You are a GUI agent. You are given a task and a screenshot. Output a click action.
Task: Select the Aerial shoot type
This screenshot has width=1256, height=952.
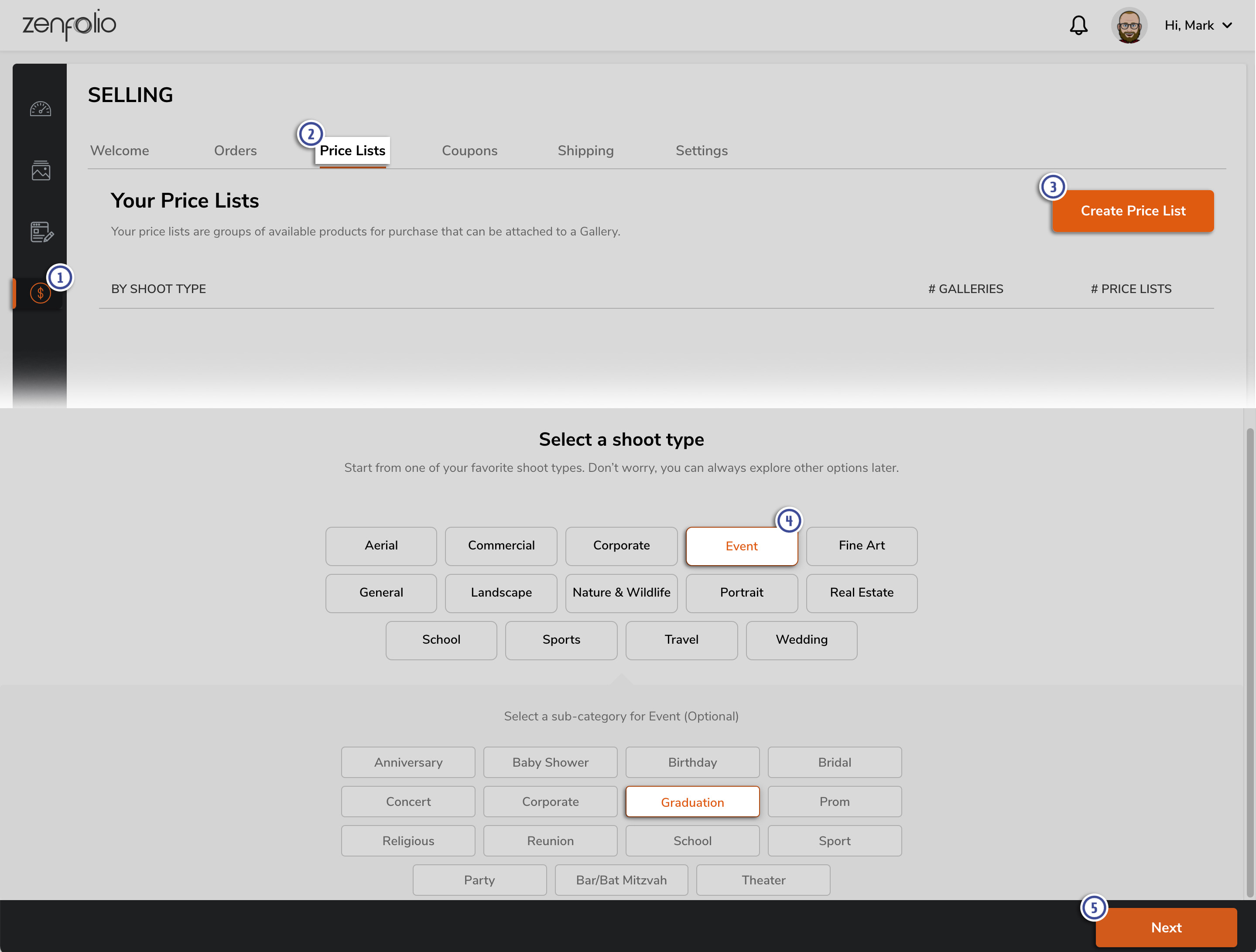[381, 546]
